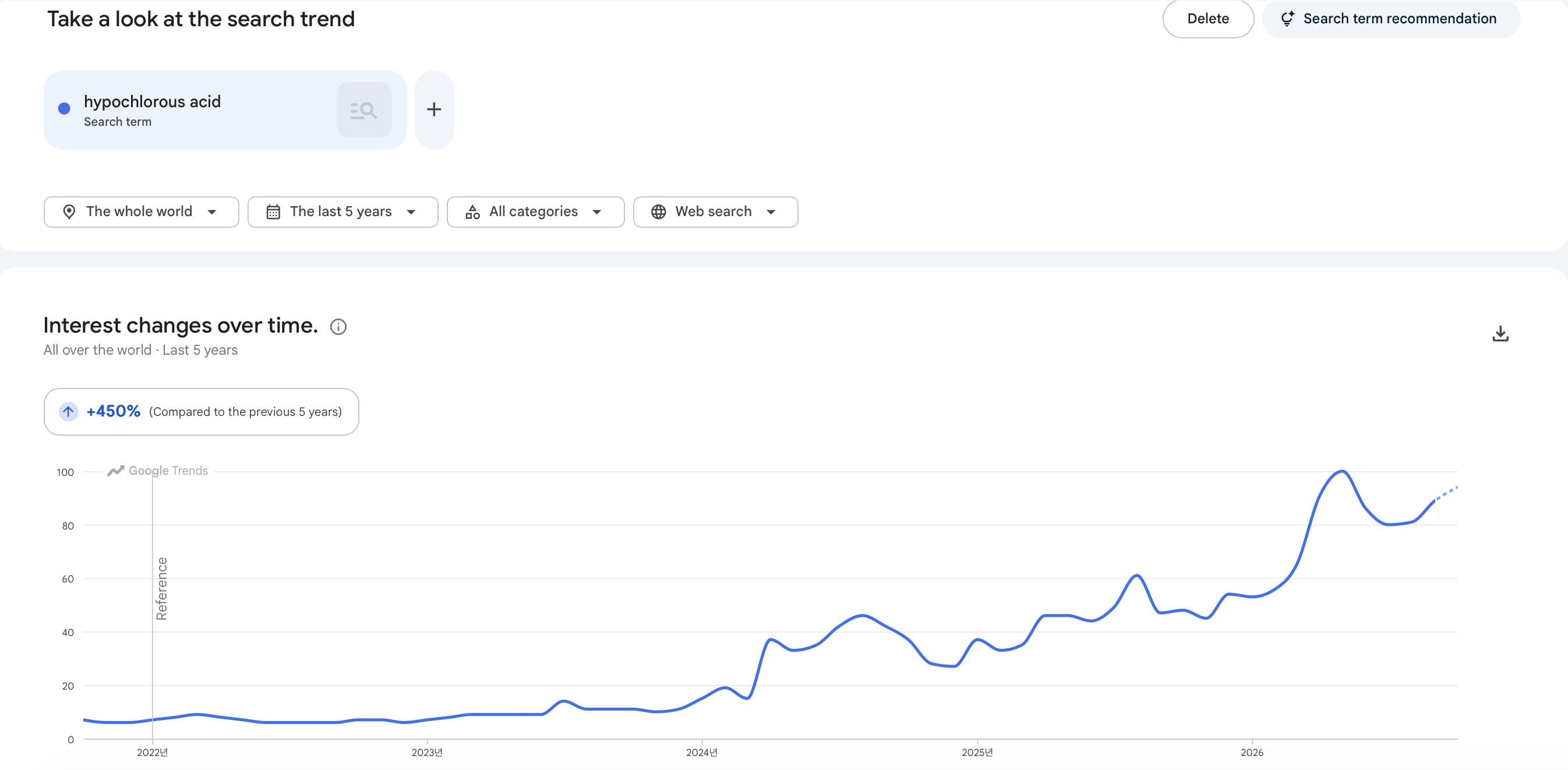Viewport: 1568px width, 770px height.
Task: Click 'All over the world · Last 5 years' subtitle
Action: tap(140, 350)
